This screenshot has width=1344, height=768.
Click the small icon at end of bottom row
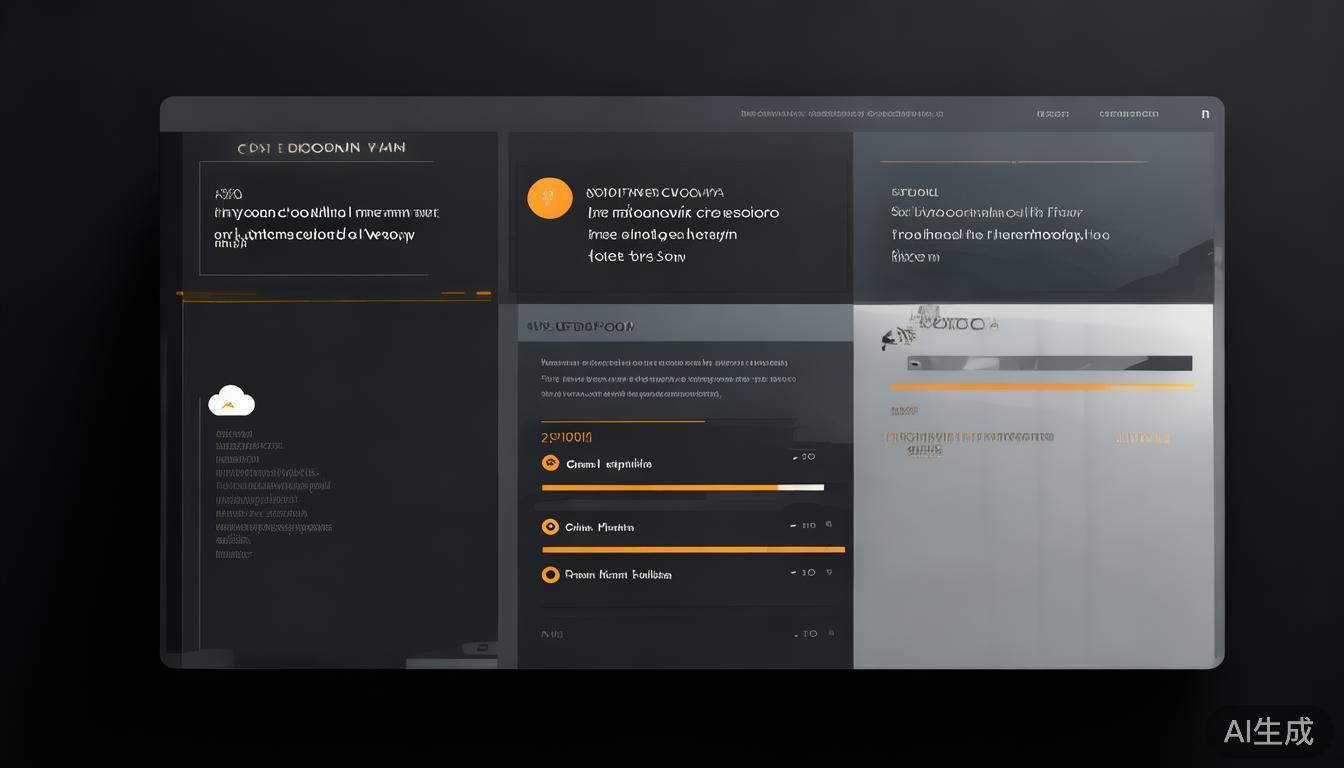pyautogui.click(x=831, y=633)
